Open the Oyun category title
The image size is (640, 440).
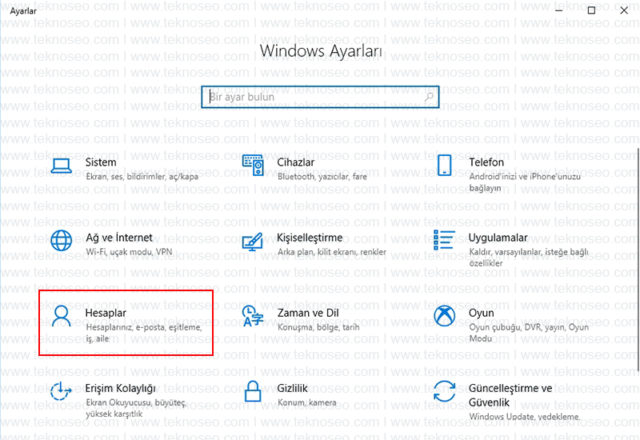coord(481,313)
